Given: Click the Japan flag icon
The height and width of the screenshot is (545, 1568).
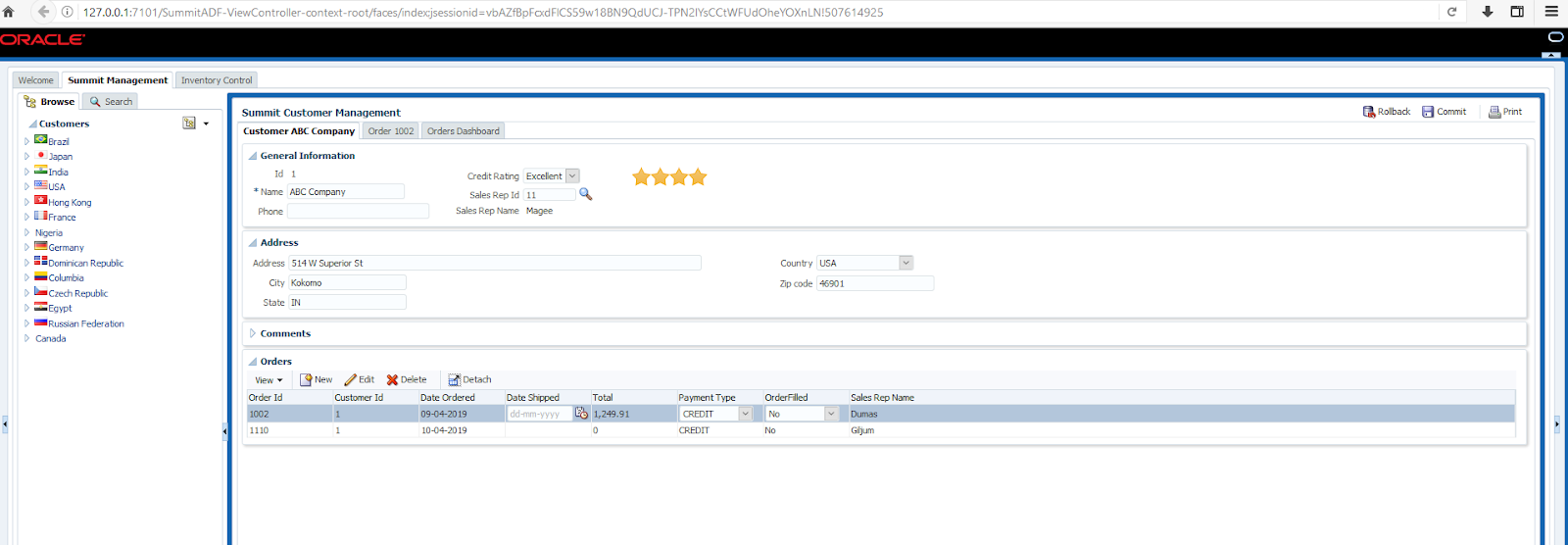Looking at the screenshot, I should (41, 155).
